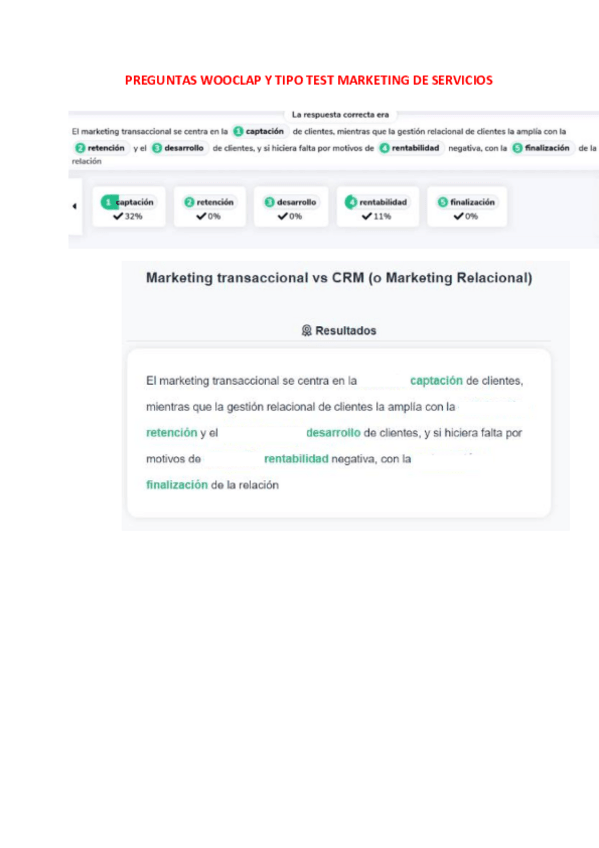Image resolution: width=599 pixels, height=848 pixels.
Task: Click the green word 'captación' in the results box
Action: click(436, 381)
